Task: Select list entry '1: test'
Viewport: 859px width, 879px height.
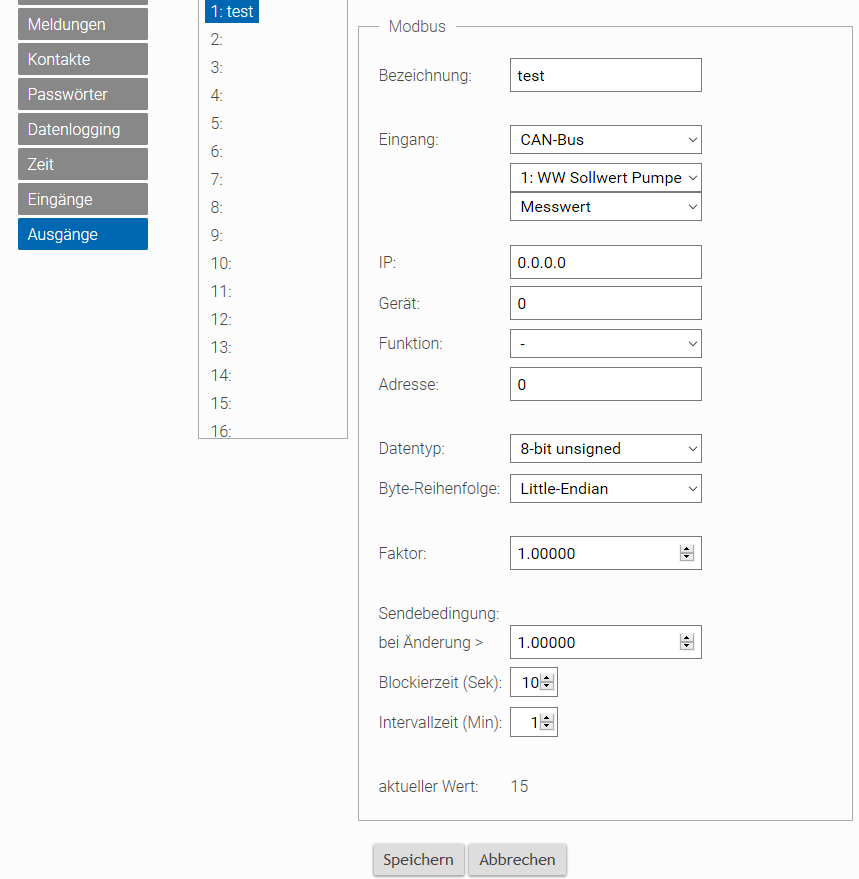Action: (x=232, y=11)
